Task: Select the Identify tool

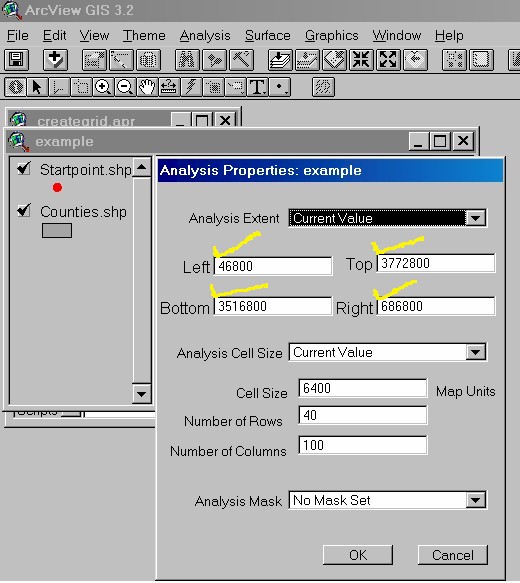Action: coord(15,87)
